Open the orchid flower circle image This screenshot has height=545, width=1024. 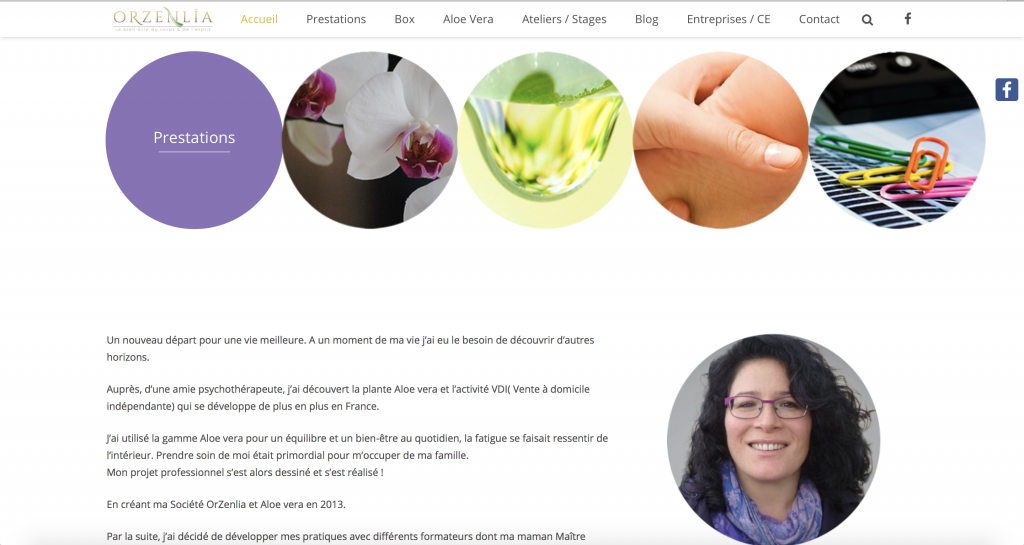(370, 140)
